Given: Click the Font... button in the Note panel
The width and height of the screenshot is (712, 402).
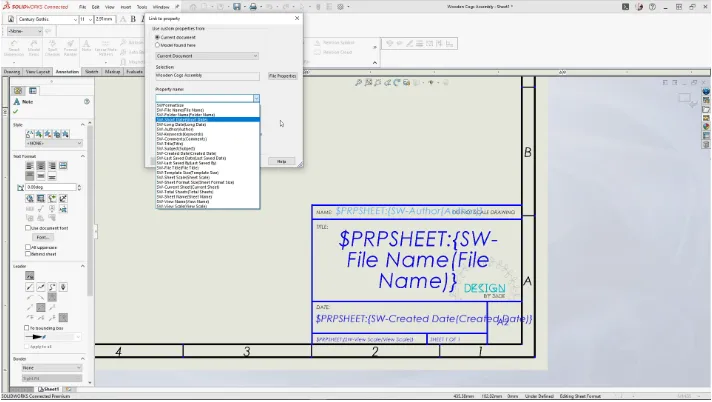Looking at the screenshot, I should (42, 238).
